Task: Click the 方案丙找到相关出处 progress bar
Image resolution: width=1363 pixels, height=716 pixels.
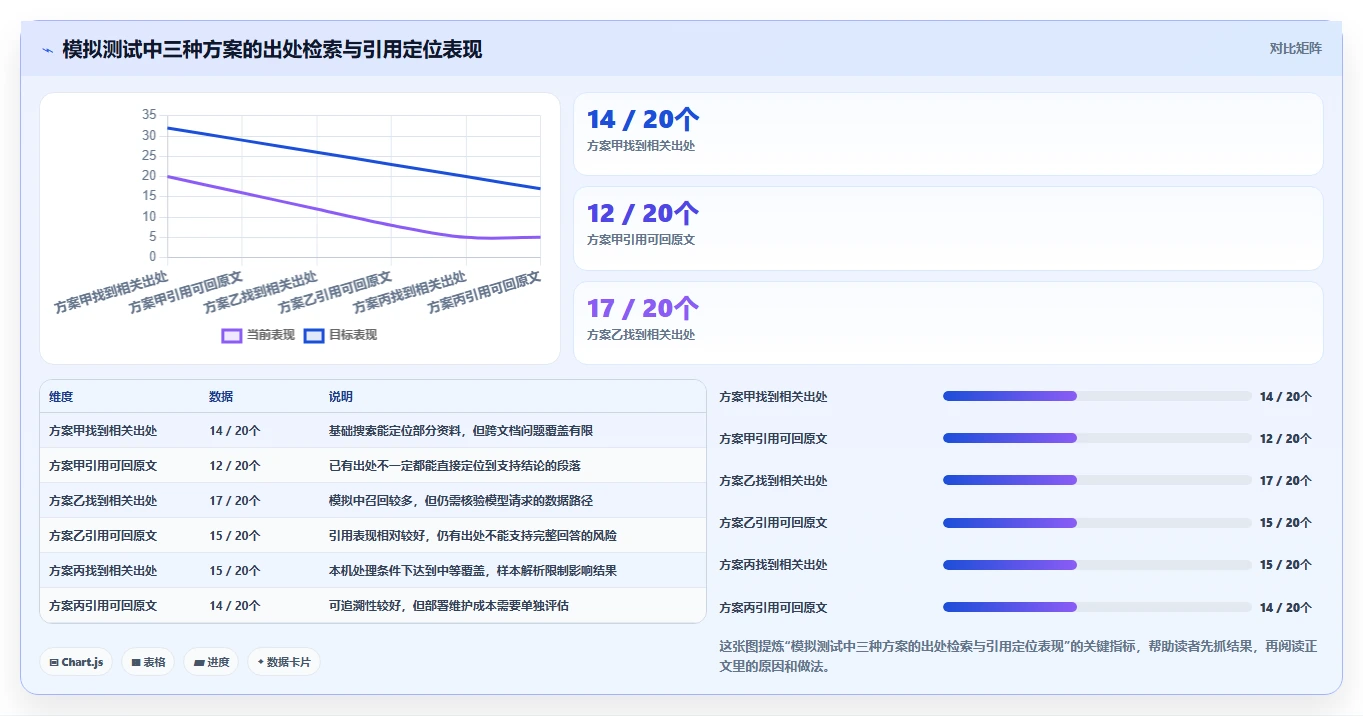Action: (x=1097, y=565)
